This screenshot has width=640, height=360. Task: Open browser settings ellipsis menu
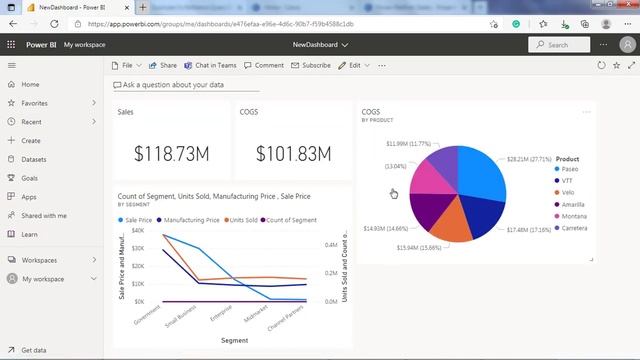coord(627,24)
